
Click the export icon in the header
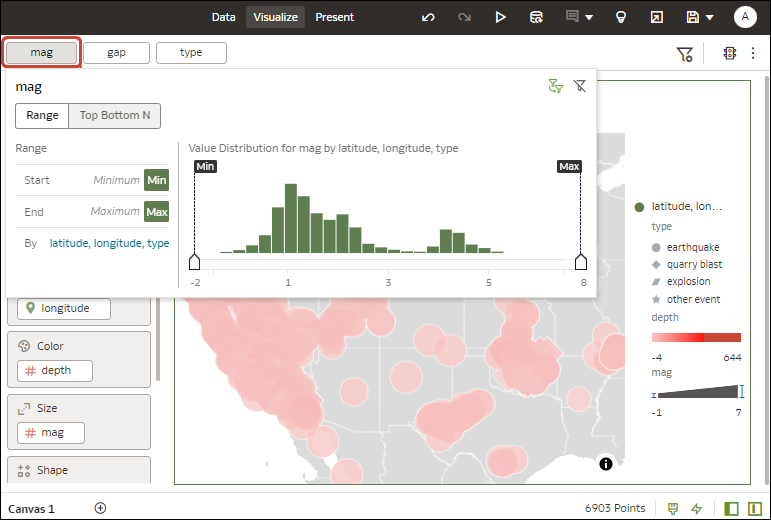(x=656, y=17)
